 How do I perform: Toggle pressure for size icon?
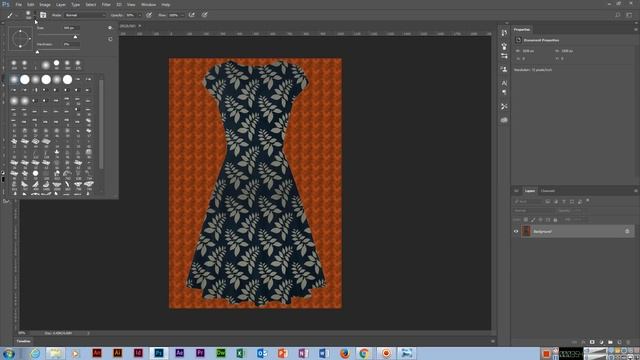204,15
